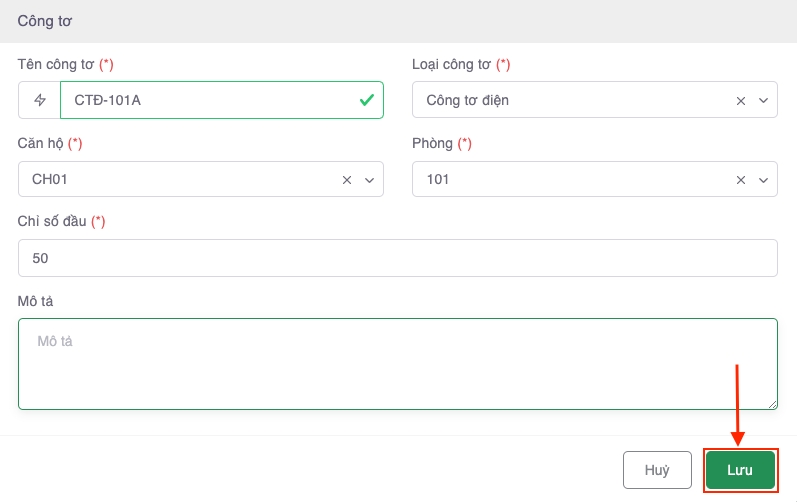Cancel with the Huỷ button
The height and width of the screenshot is (502, 797).
pos(657,470)
